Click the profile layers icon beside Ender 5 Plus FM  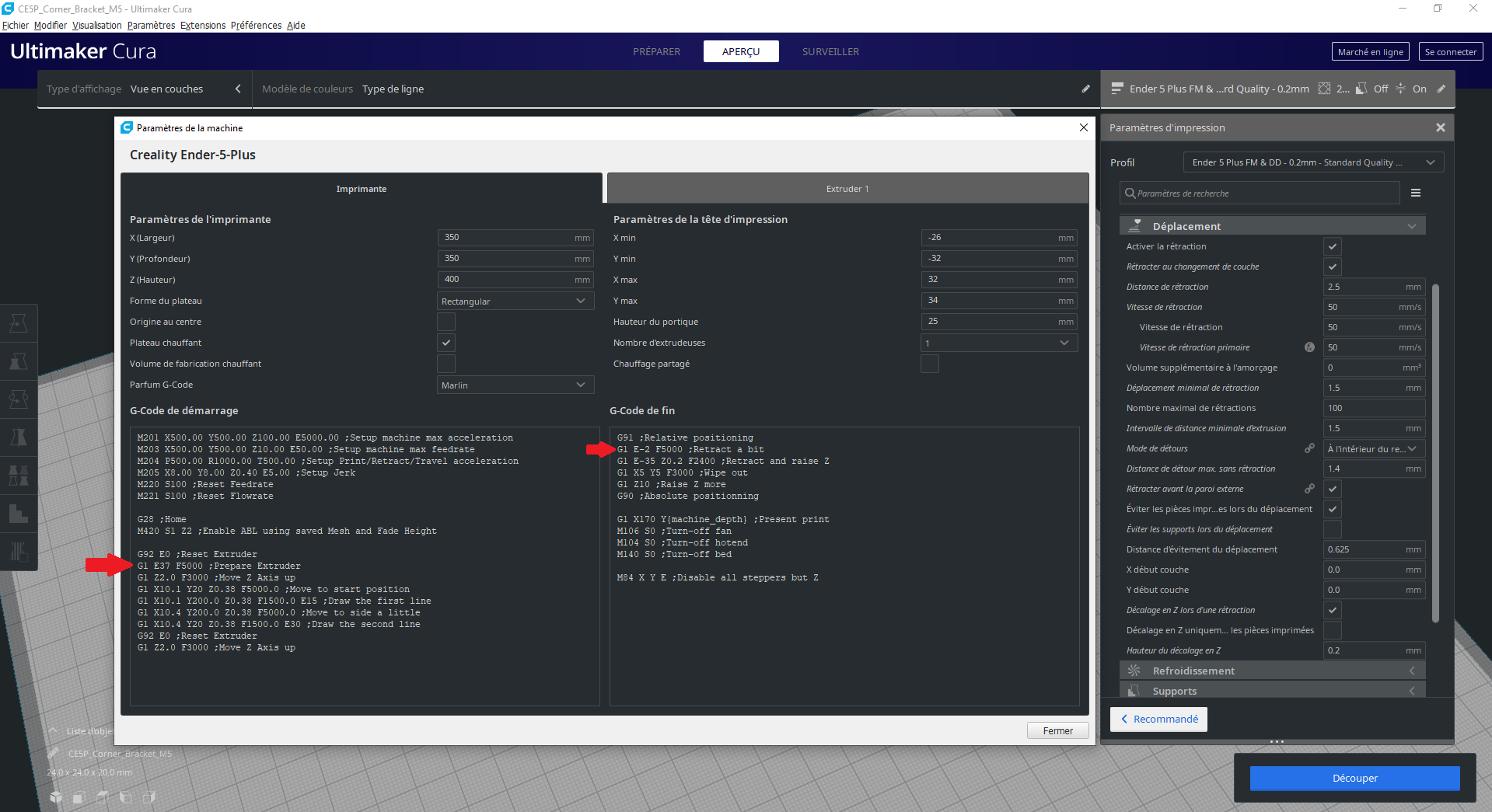[x=1117, y=89]
